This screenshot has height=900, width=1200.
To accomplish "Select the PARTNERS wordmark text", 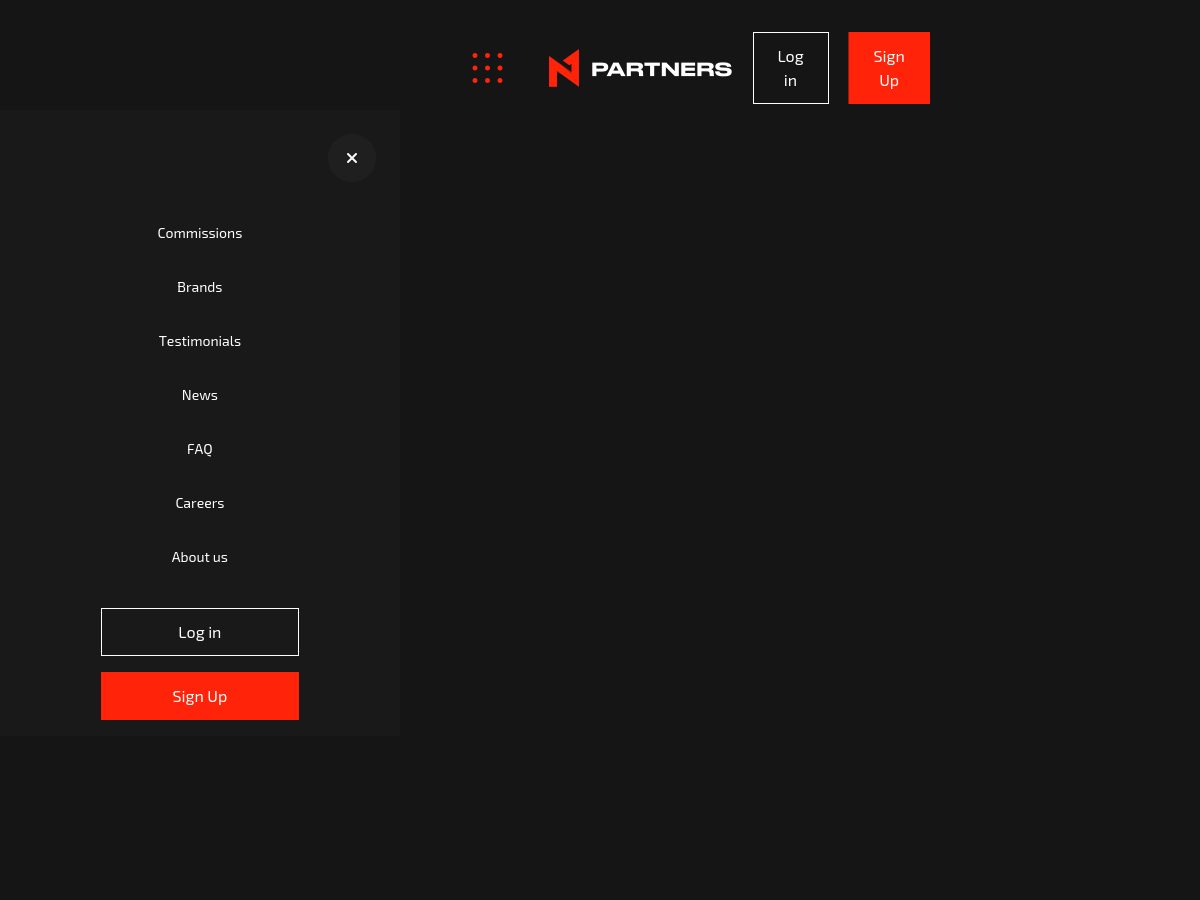I will 663,68.
